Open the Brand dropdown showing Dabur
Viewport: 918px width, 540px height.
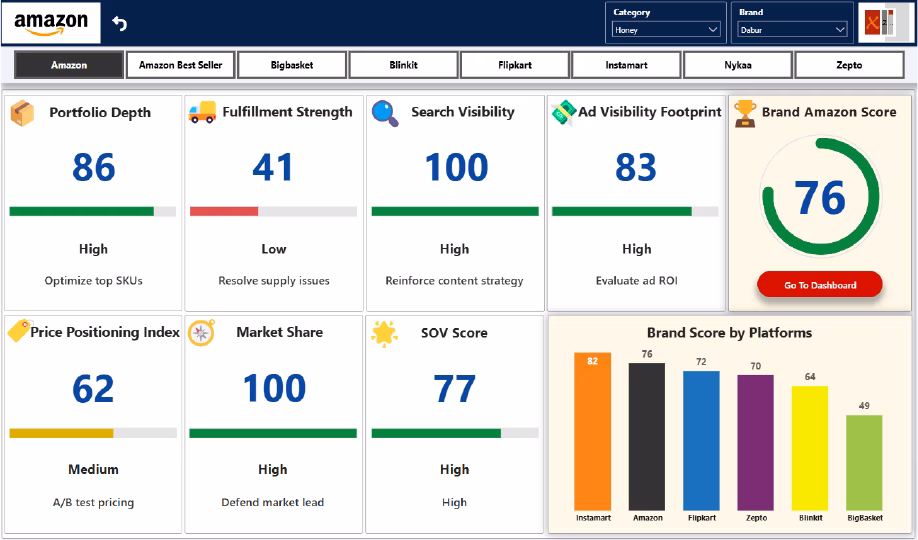click(792, 29)
